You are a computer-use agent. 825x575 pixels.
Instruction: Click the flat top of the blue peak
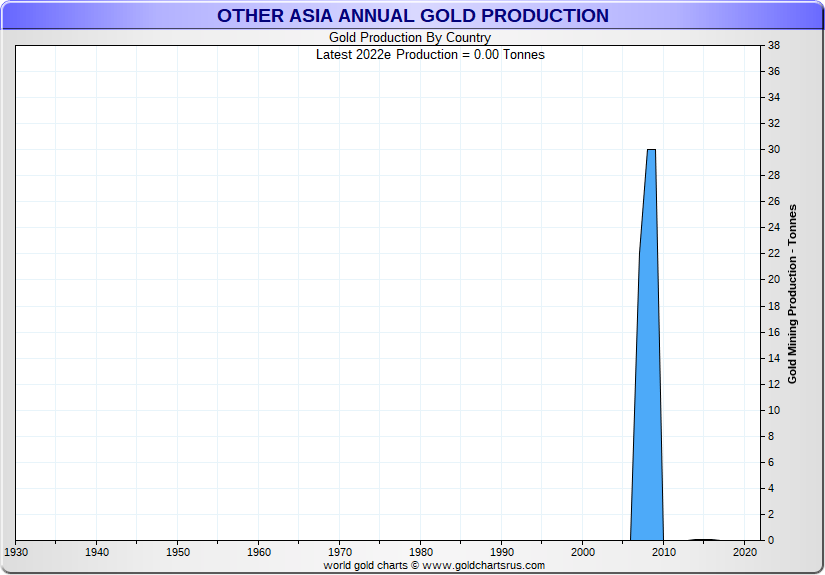(651, 150)
